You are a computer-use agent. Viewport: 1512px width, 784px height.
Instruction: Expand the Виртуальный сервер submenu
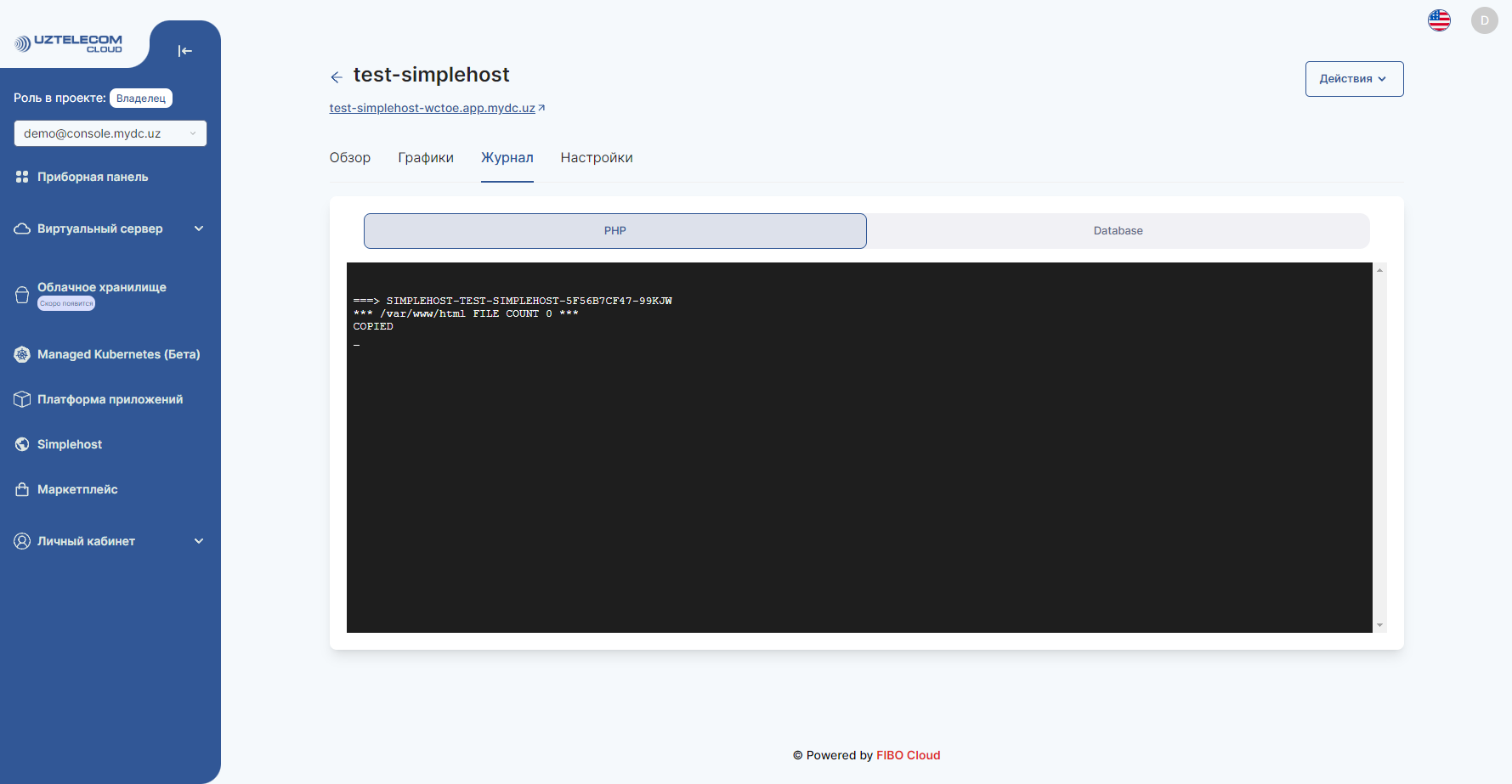(199, 228)
